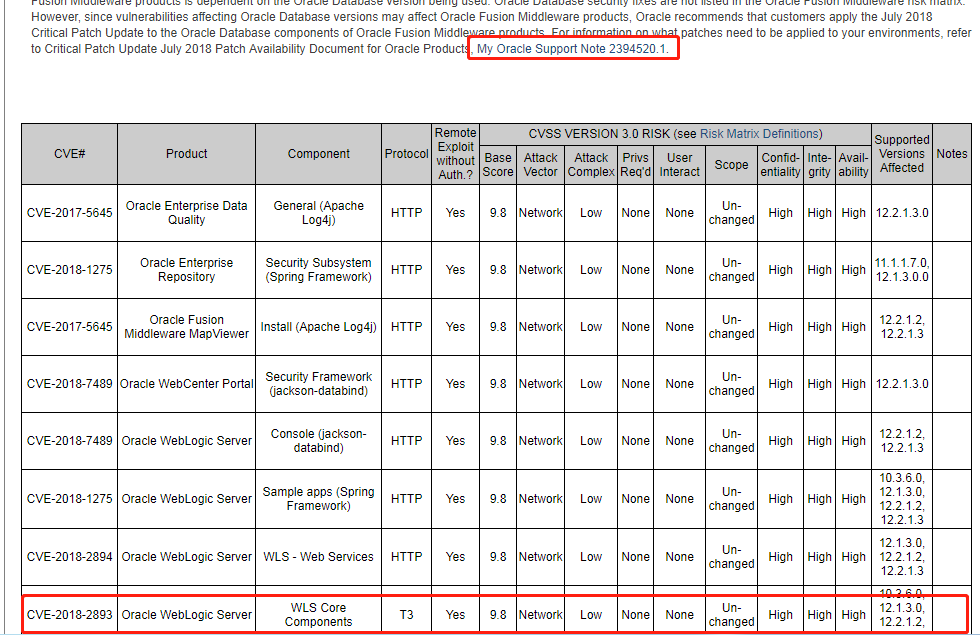980x635 pixels.
Task: Click the Component column header
Action: pos(318,154)
